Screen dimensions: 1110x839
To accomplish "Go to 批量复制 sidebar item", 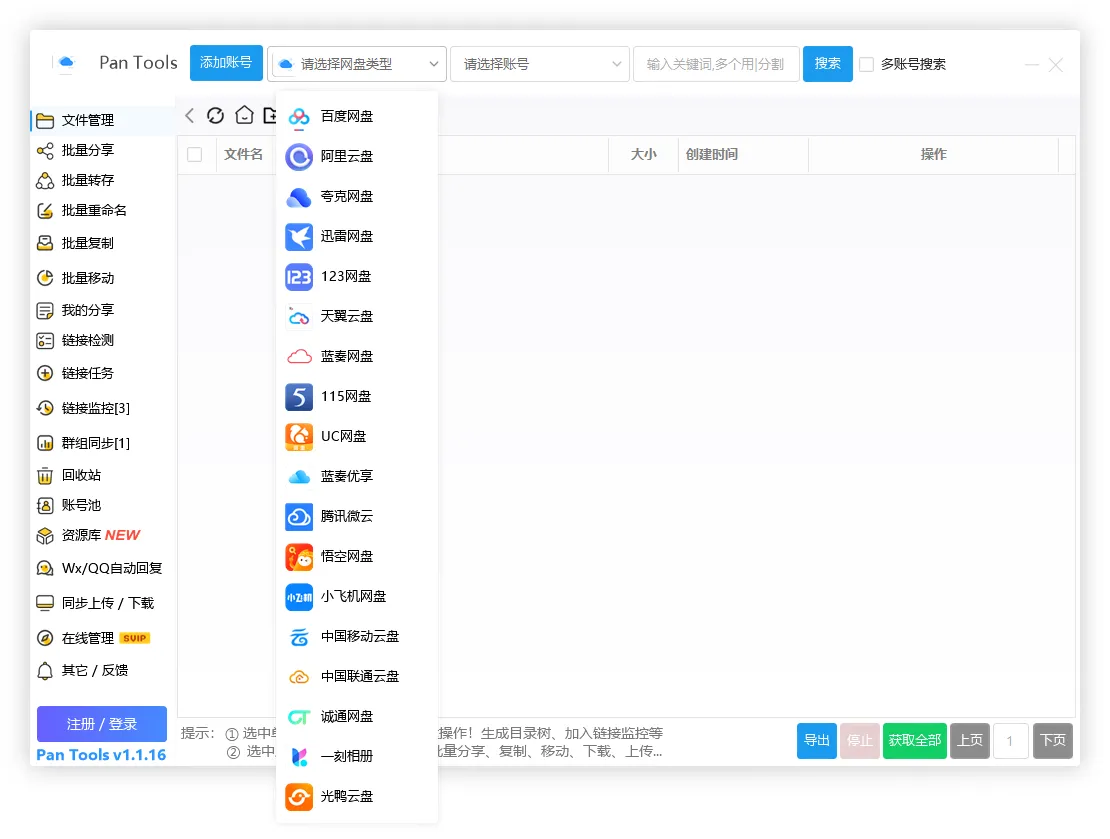I will click(103, 243).
